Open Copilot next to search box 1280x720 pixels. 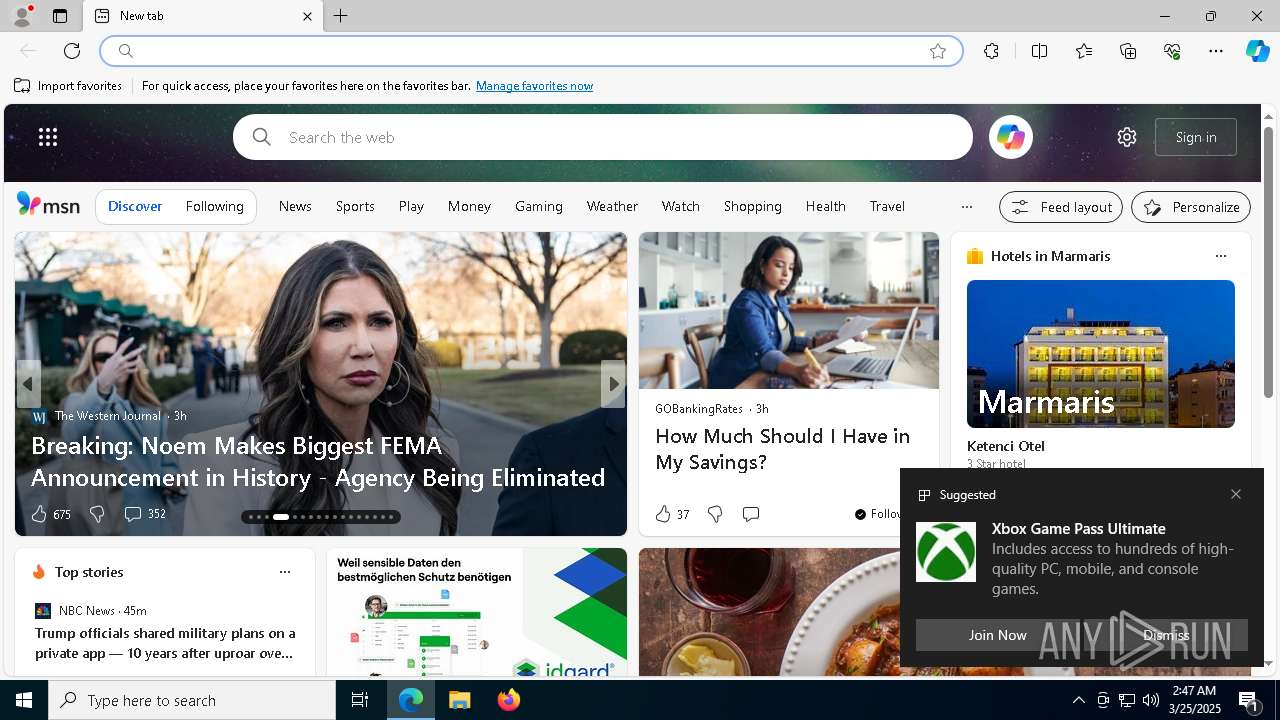click(x=1010, y=137)
